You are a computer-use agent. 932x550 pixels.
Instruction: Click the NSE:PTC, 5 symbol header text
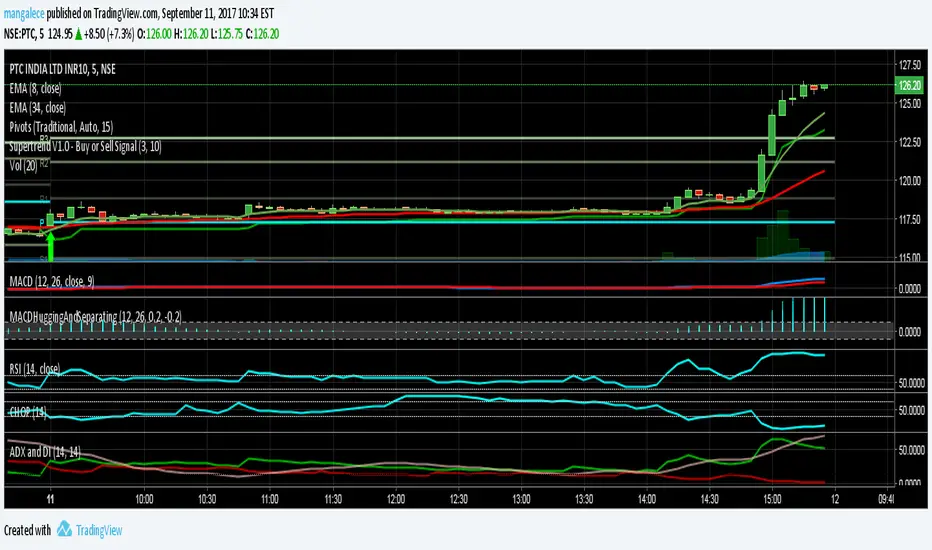click(24, 34)
